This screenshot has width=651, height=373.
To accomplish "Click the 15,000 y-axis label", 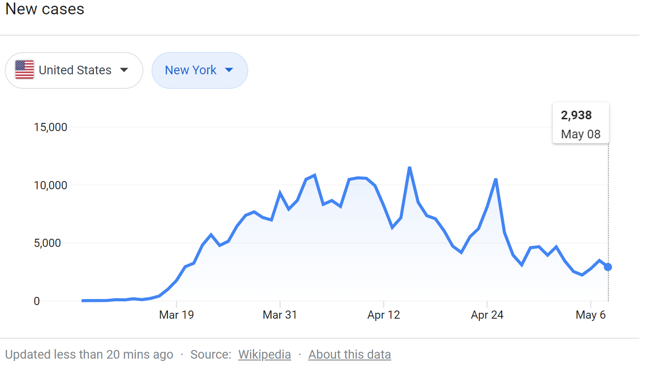I will (51, 127).
